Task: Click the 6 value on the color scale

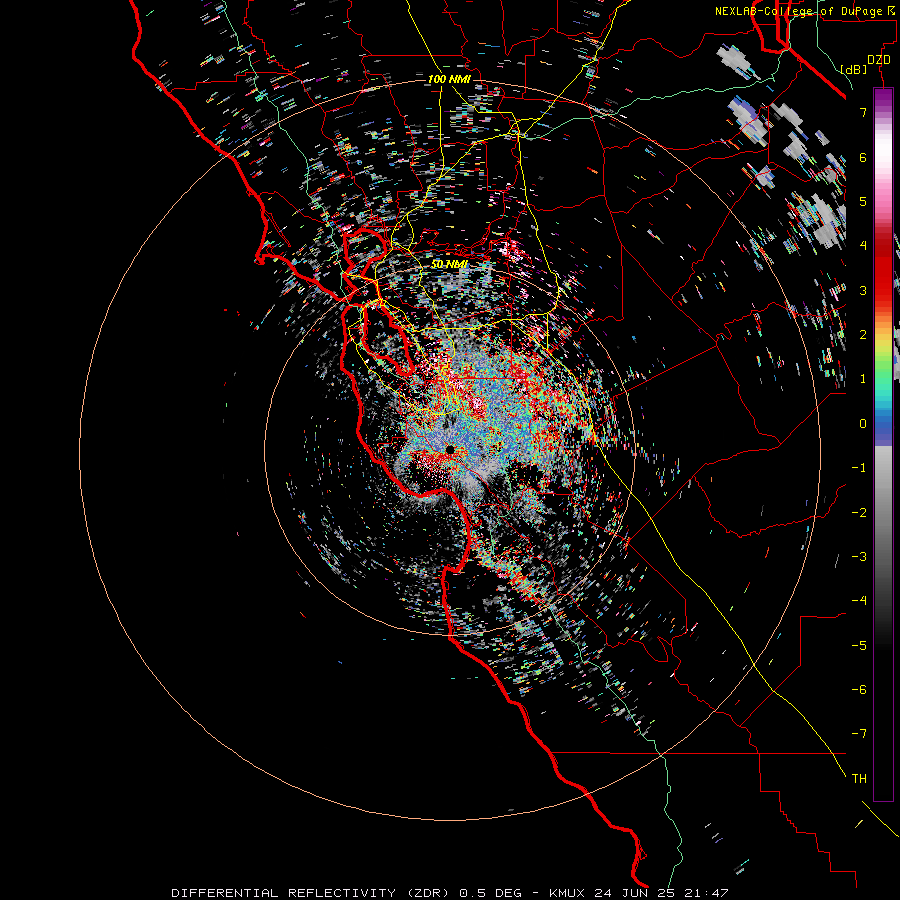Action: (x=863, y=157)
